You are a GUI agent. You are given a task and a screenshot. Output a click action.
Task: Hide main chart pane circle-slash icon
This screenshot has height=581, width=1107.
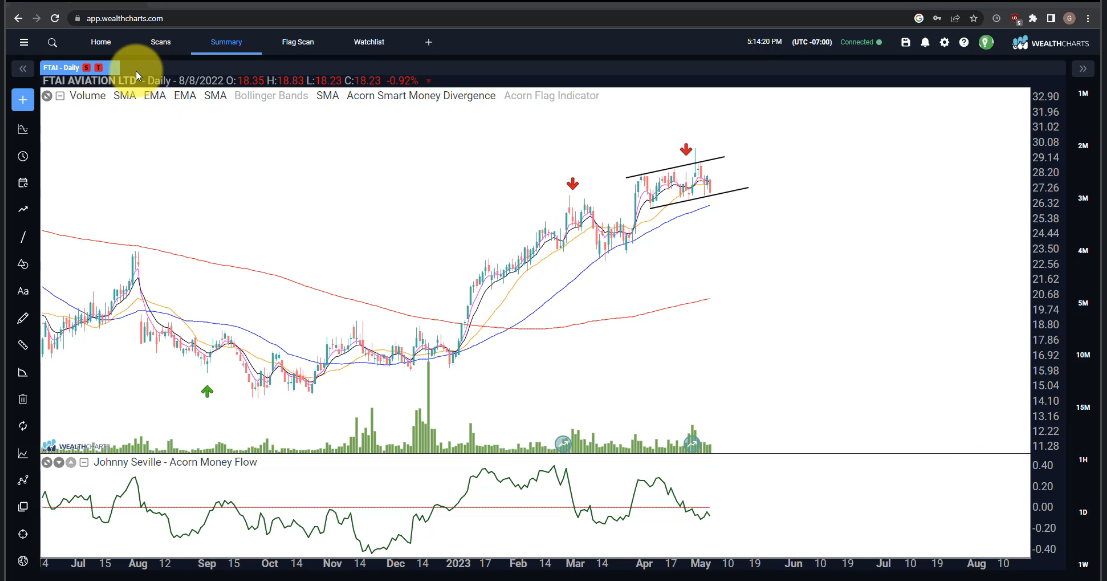47,96
